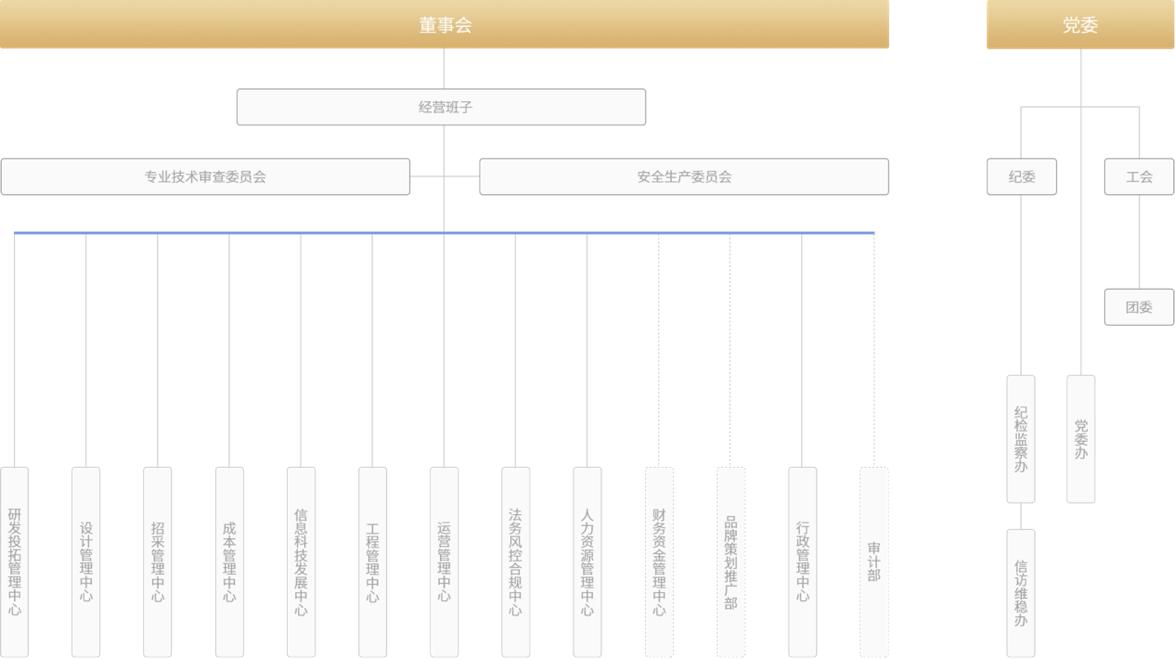Select the dashed 品牌策划推广部 box
1175x659 pixels.
tap(731, 561)
